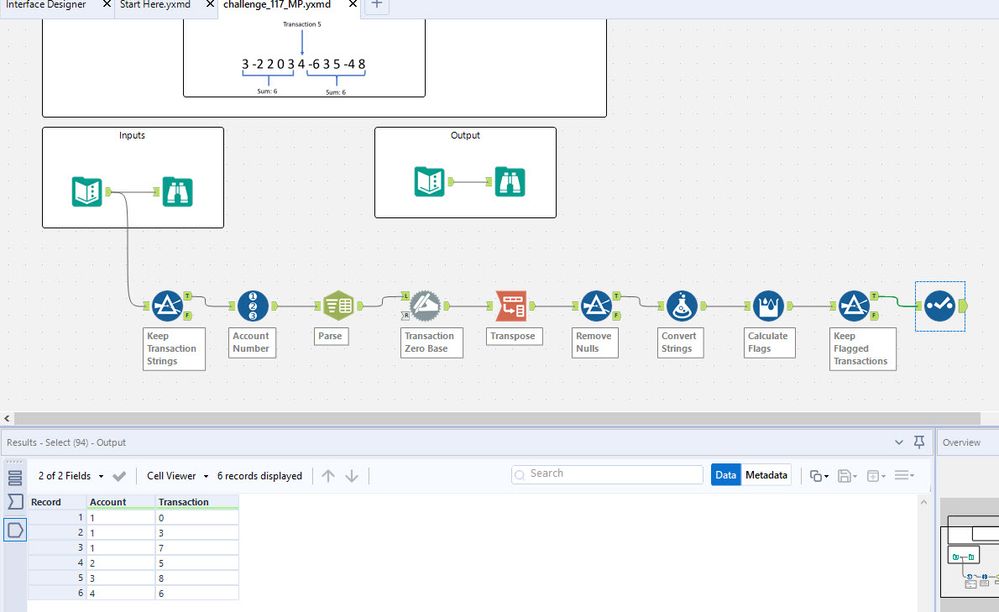Click the 6 records displayed text
The image size is (999, 612).
(259, 476)
